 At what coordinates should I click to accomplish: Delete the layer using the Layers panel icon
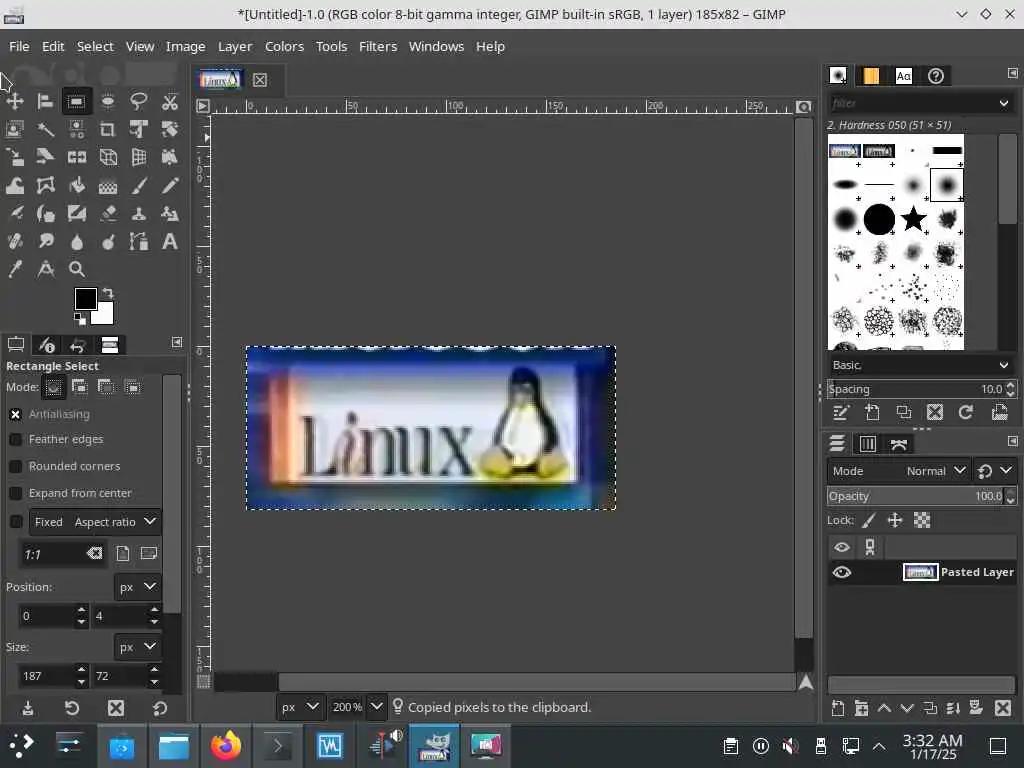1002,709
